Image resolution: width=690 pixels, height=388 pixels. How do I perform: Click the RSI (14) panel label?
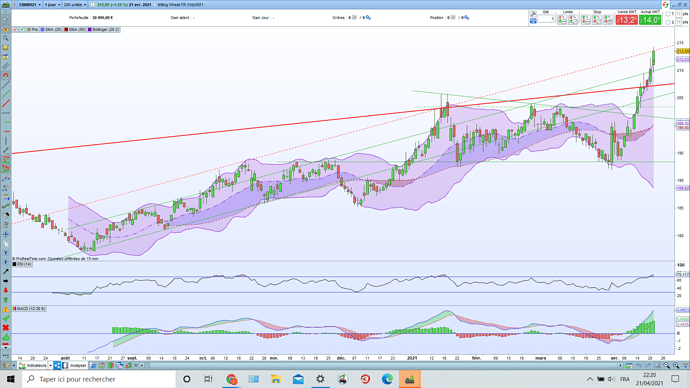(22, 264)
